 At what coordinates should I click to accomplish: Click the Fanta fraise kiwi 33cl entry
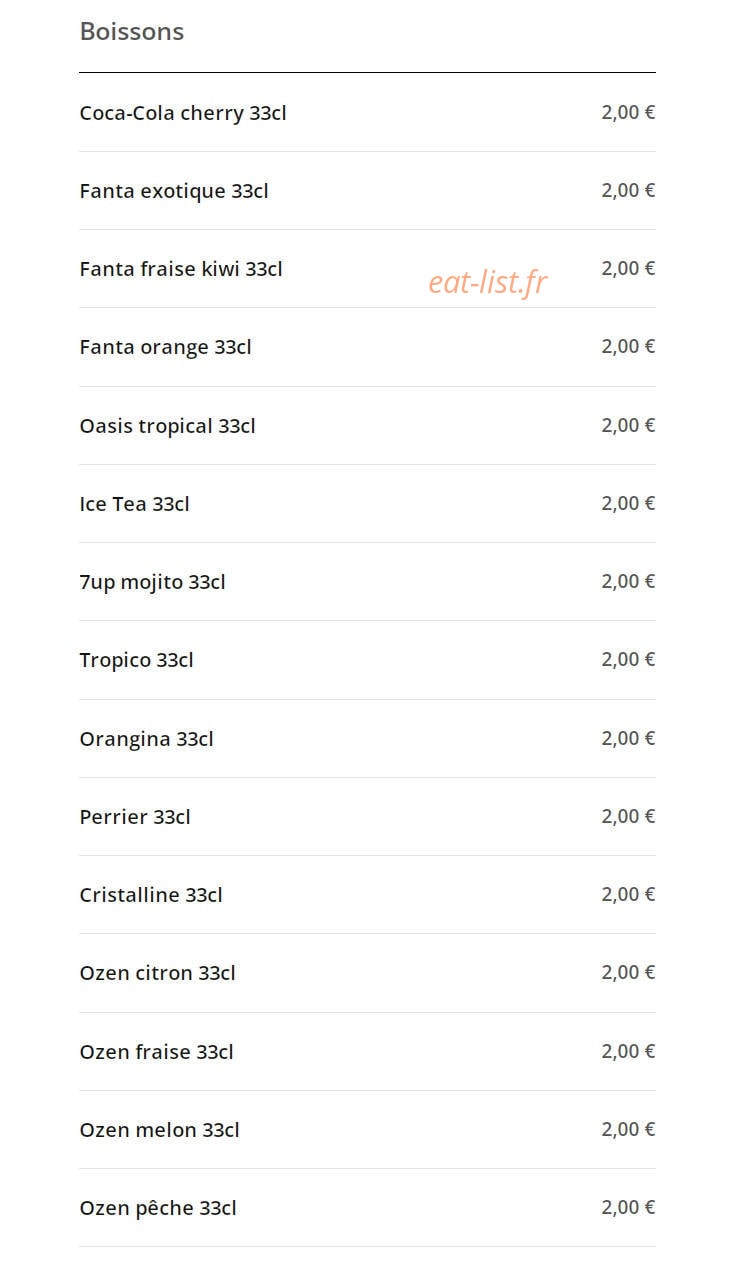click(x=367, y=268)
